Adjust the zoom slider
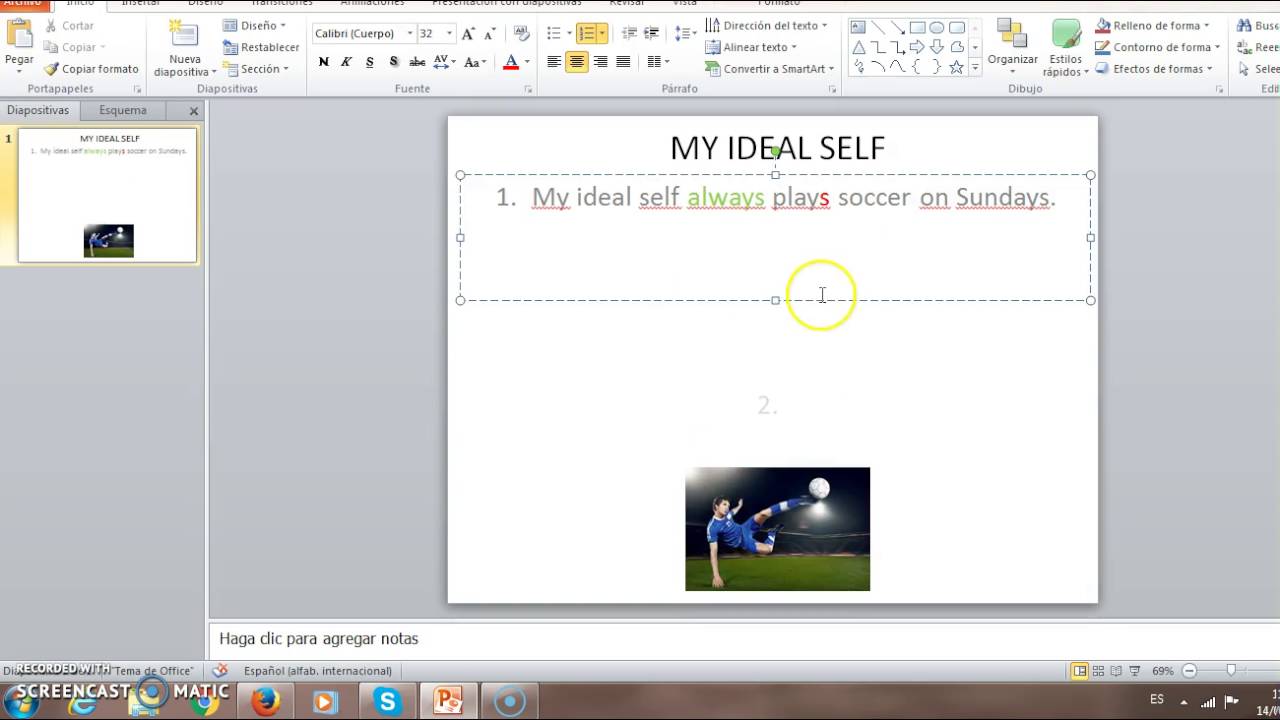Image resolution: width=1280 pixels, height=720 pixels. tap(1231, 671)
